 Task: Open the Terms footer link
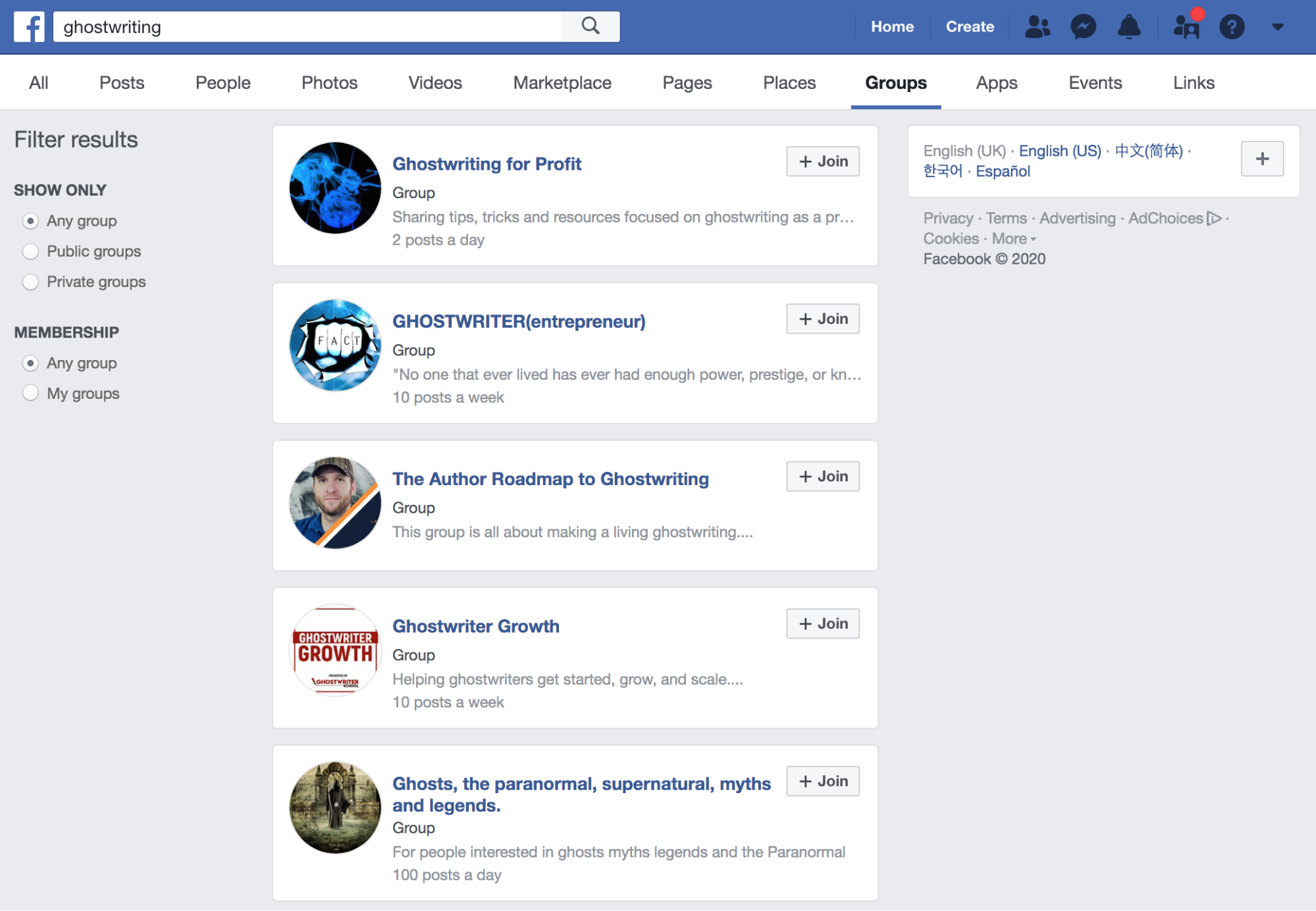point(1006,219)
